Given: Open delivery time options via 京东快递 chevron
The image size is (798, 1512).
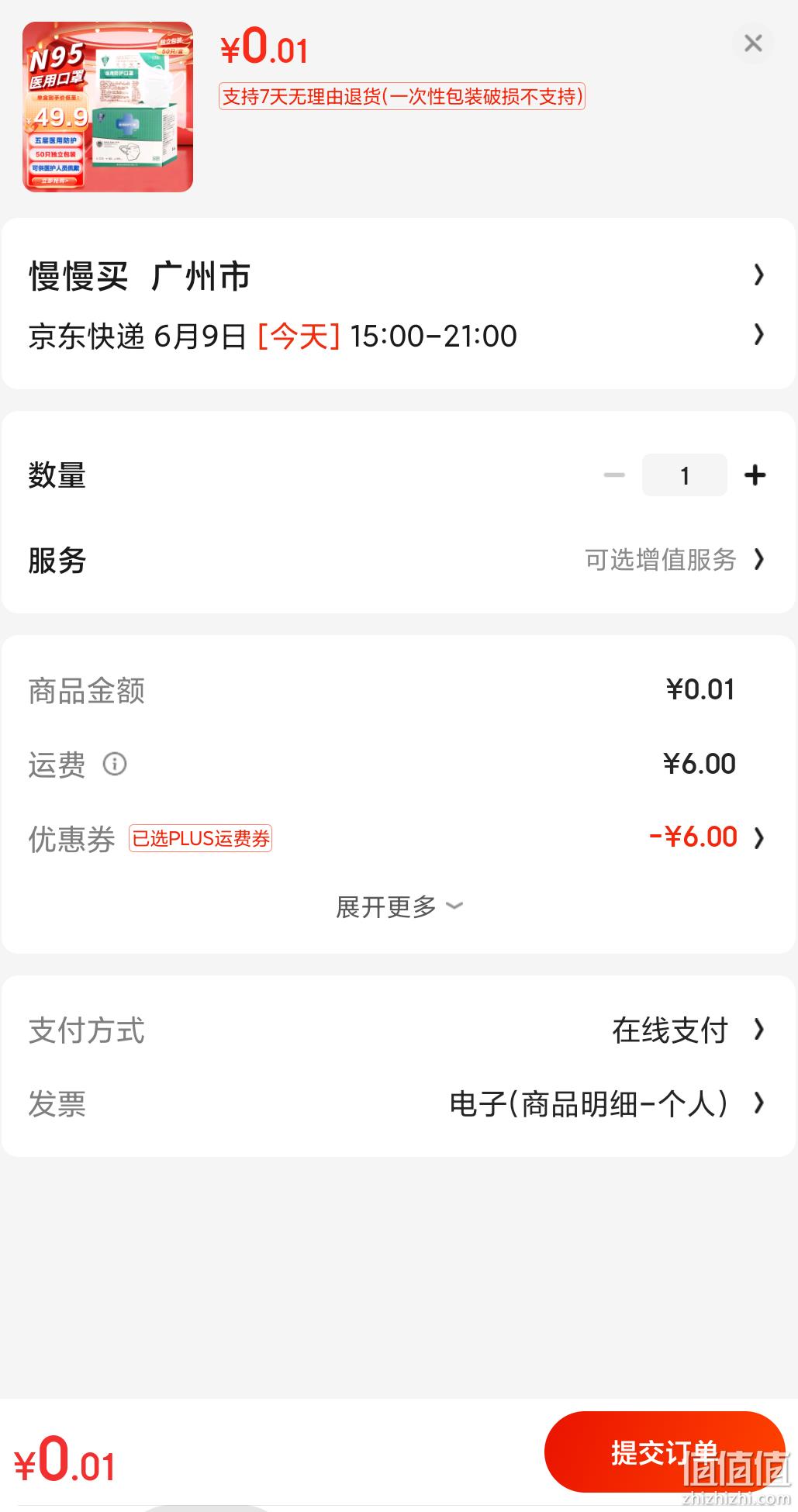Looking at the screenshot, I should (759, 335).
